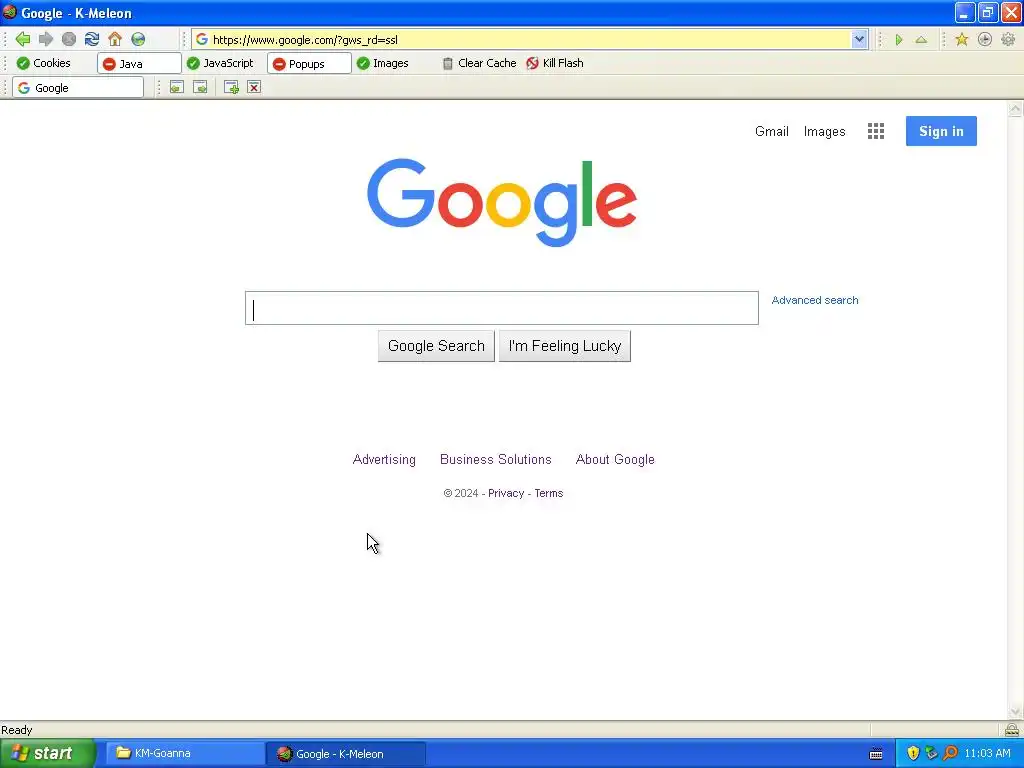The image size is (1024, 768).
Task: Open the Business Solutions link
Action: click(496, 460)
